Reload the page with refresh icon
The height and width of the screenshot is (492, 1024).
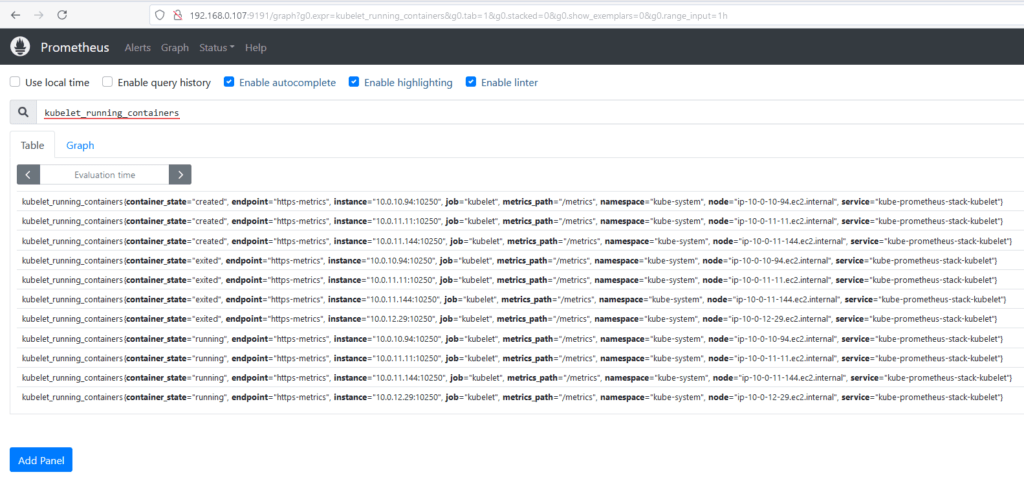pos(62,14)
